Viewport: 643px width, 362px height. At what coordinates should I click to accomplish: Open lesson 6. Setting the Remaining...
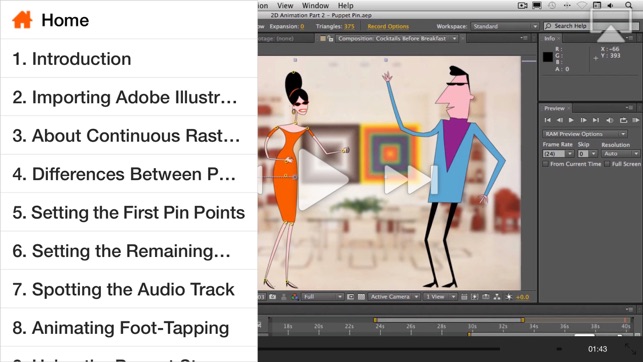(129, 250)
